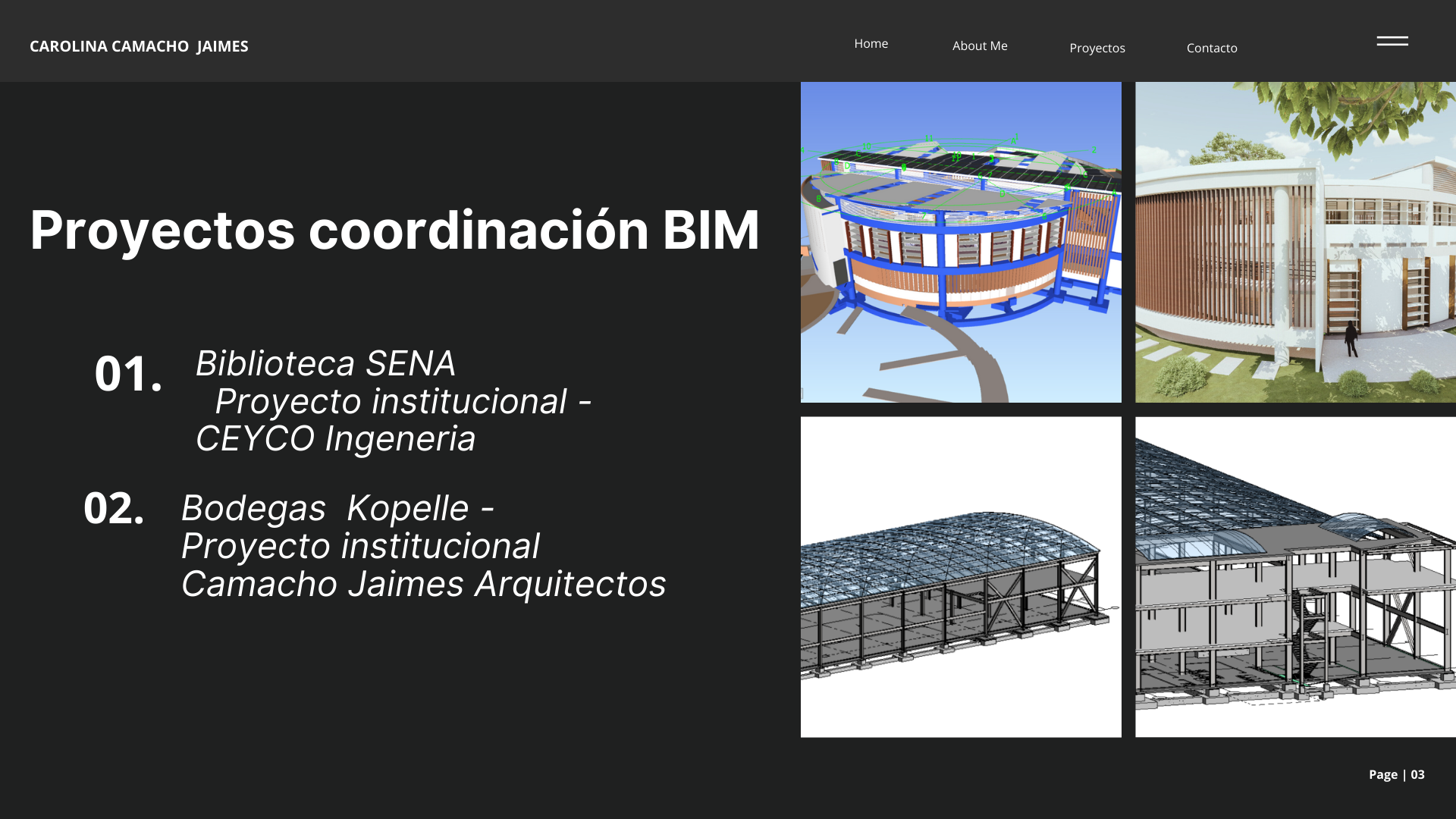Image resolution: width=1456 pixels, height=819 pixels.
Task: Switch to the Proyectos section
Action: tap(1097, 48)
